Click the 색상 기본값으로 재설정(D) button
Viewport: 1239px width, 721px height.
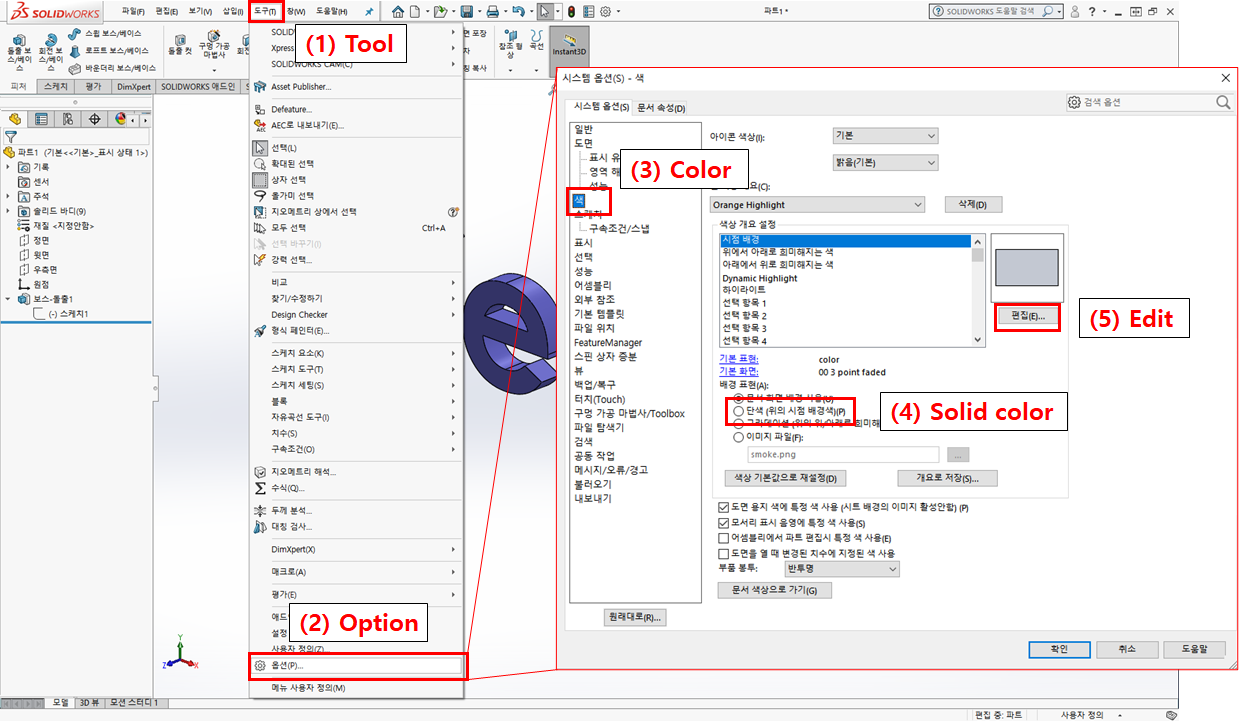pos(785,478)
